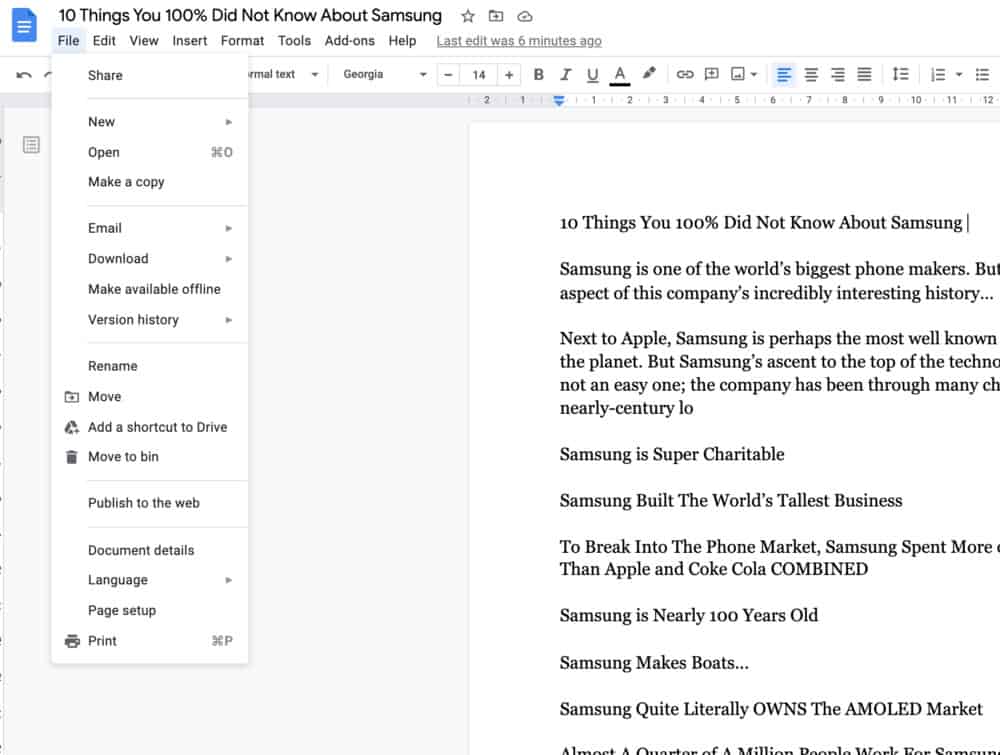Viewport: 1000px width, 755px height.
Task: Expand the New submenu
Action: [150, 122]
